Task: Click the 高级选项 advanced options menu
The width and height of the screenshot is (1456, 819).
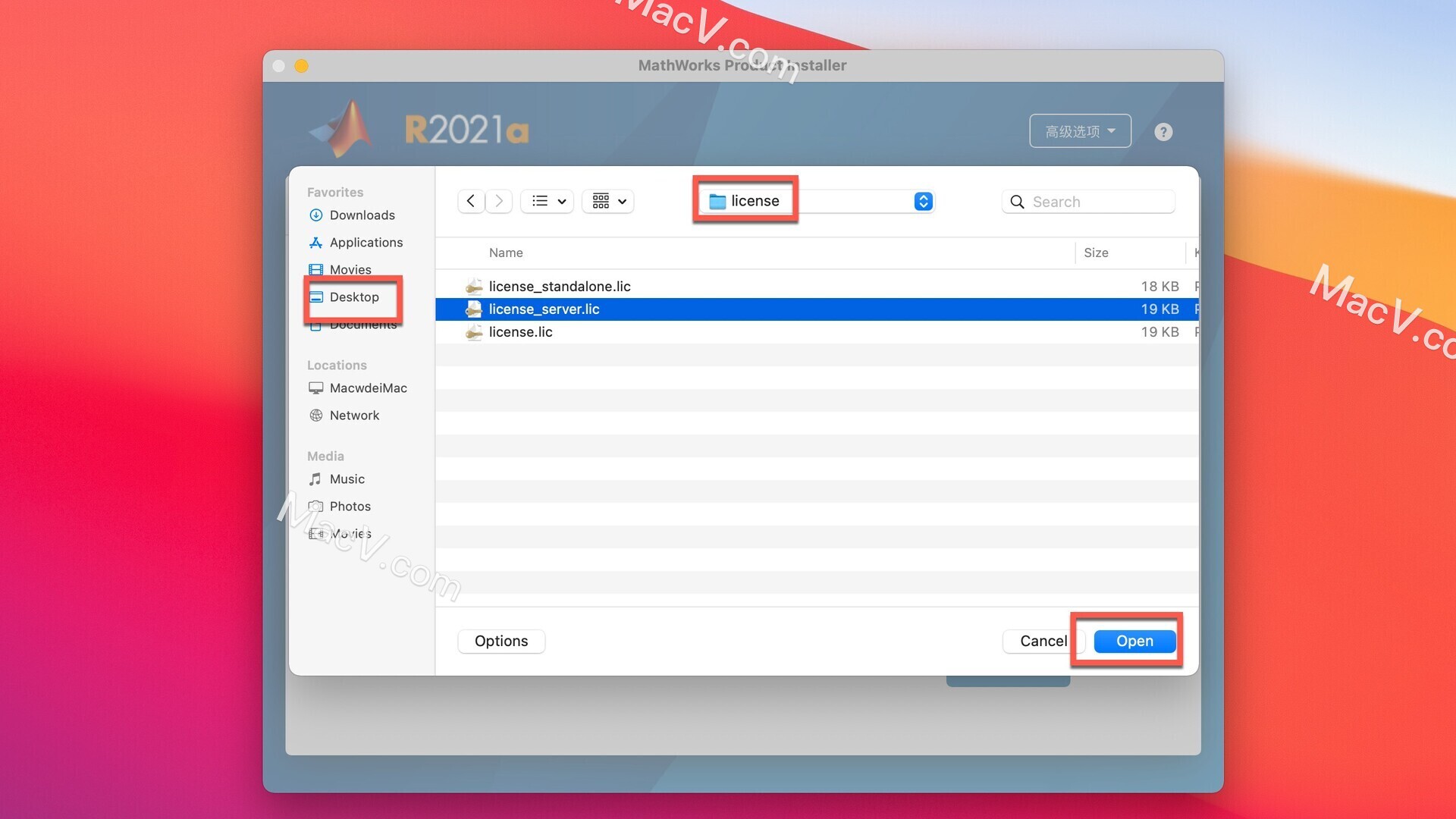Action: pos(1080,130)
